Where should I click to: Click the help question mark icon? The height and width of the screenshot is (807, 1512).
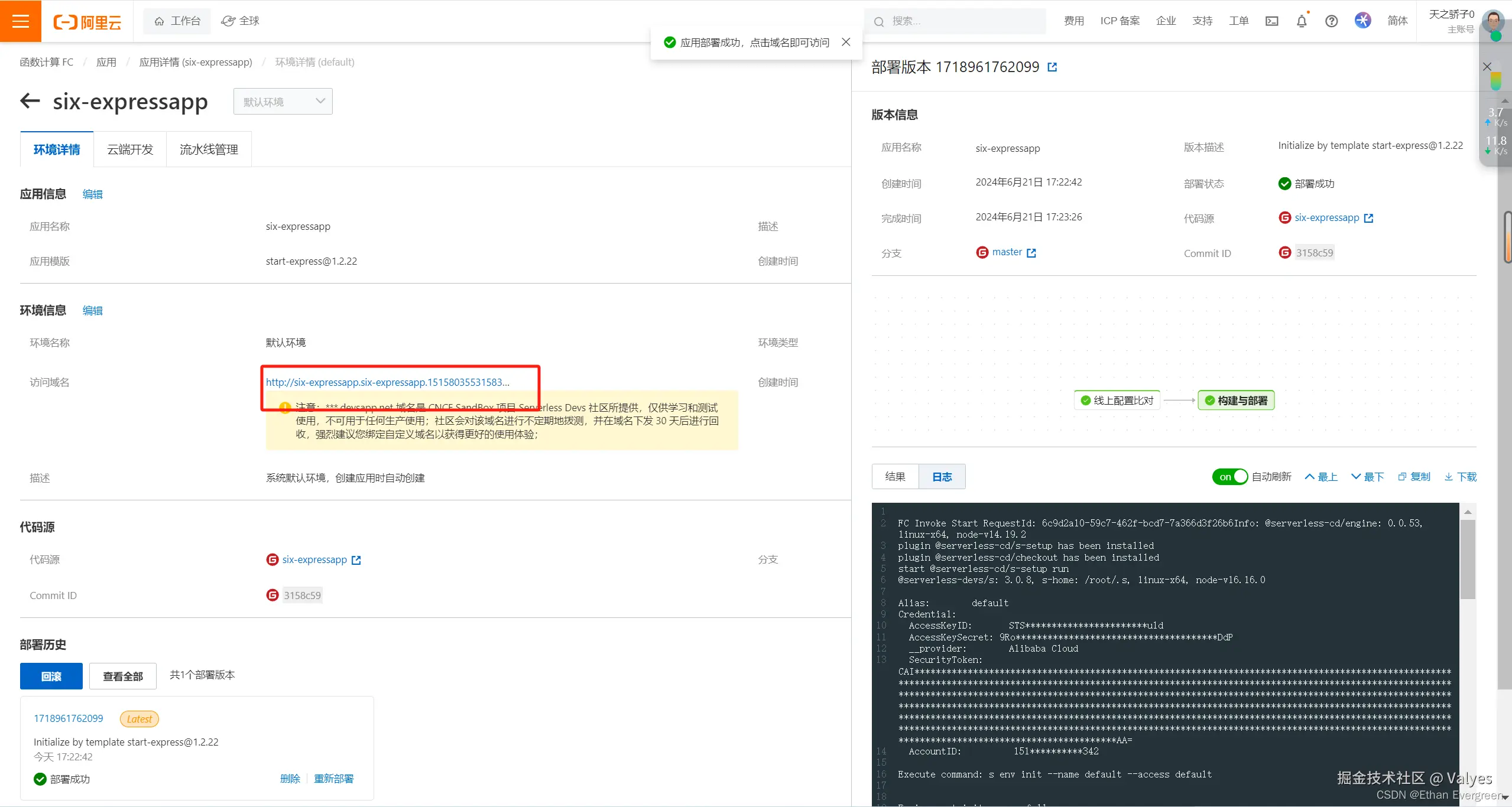[1331, 21]
